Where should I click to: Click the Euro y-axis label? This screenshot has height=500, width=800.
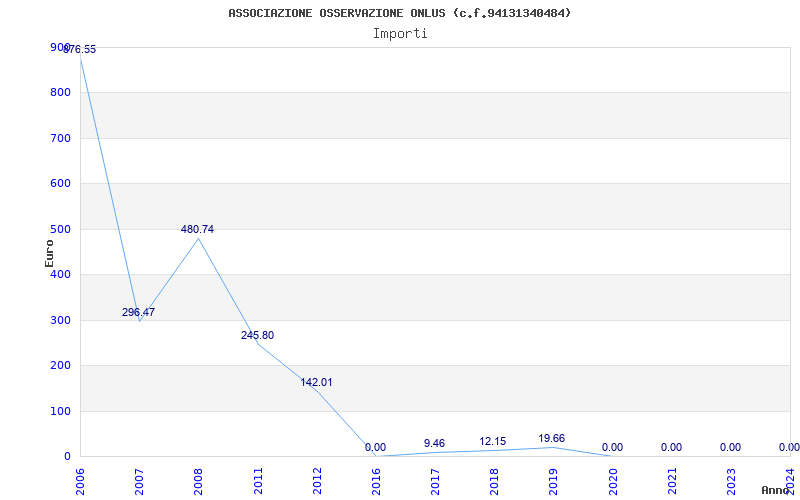(49, 253)
